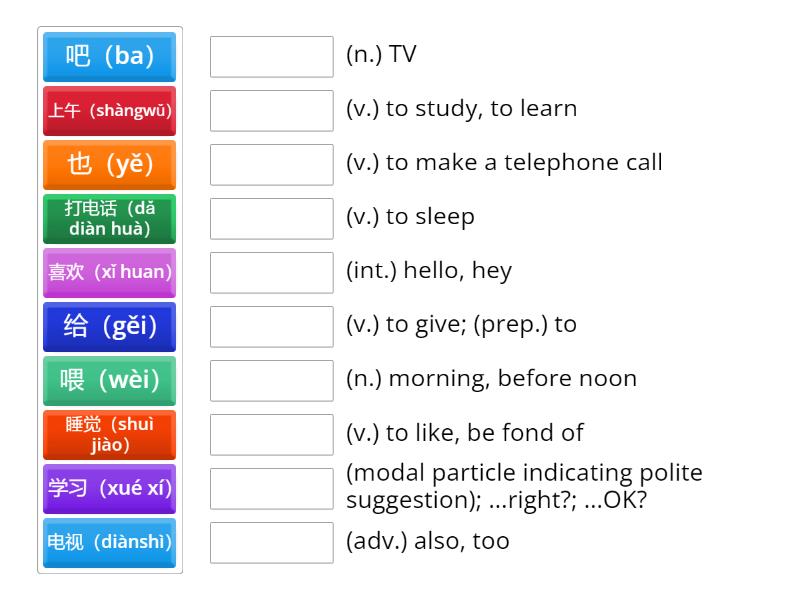Select the 喜欢 (xǐ huan) word tile
800x600 pixels.
tap(109, 272)
